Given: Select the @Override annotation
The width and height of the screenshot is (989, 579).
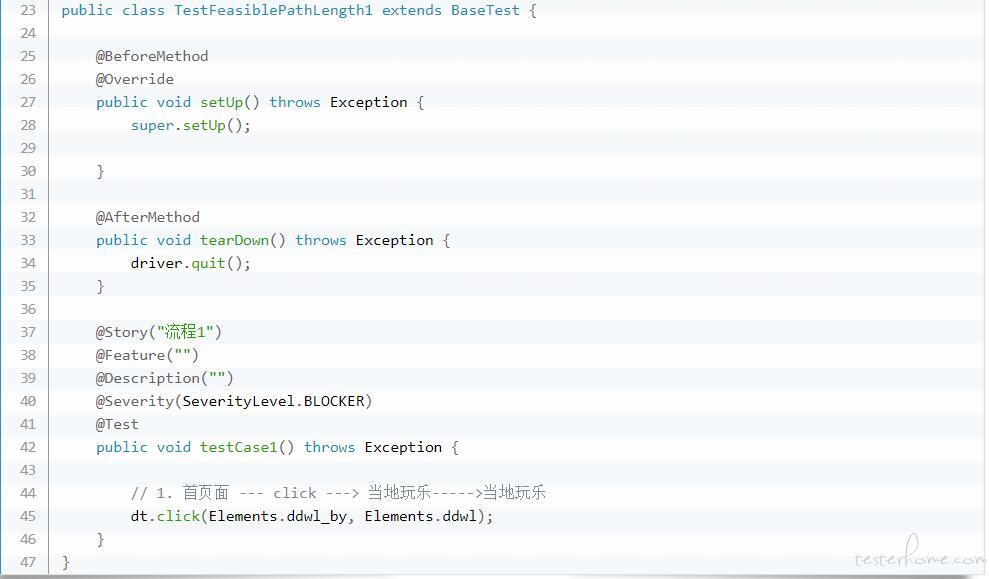Looking at the screenshot, I should [x=134, y=79].
